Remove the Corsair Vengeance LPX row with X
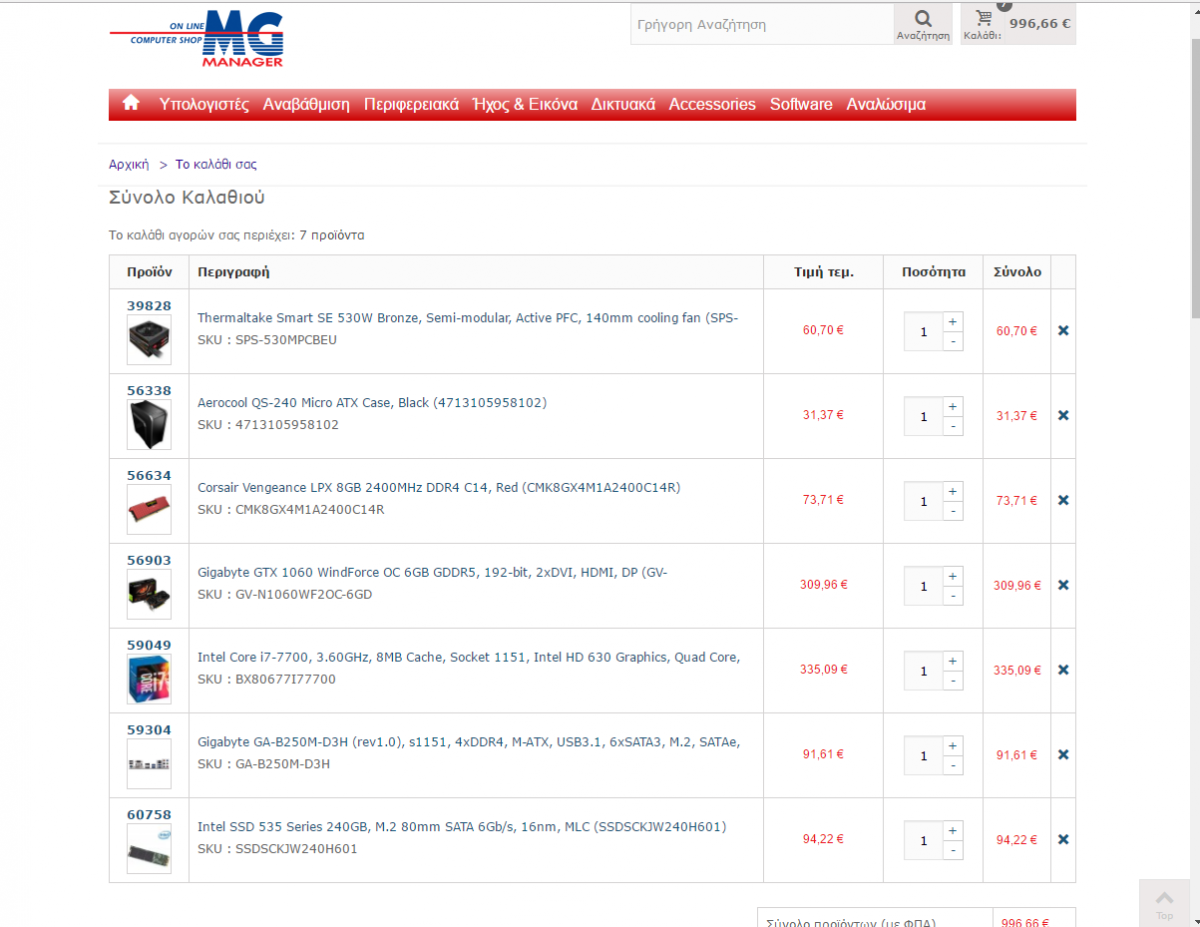 tap(1063, 500)
